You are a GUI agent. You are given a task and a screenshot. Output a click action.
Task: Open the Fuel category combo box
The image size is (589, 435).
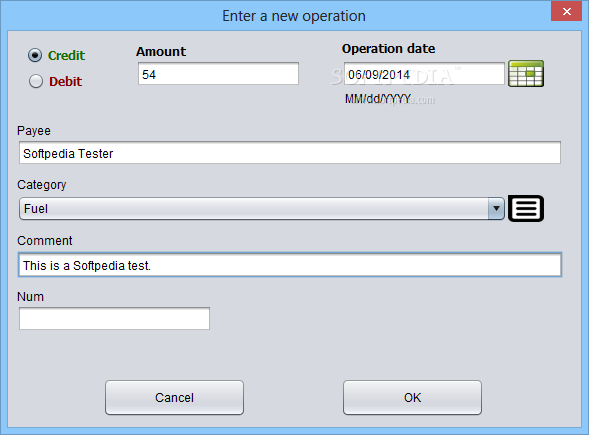tap(262, 208)
